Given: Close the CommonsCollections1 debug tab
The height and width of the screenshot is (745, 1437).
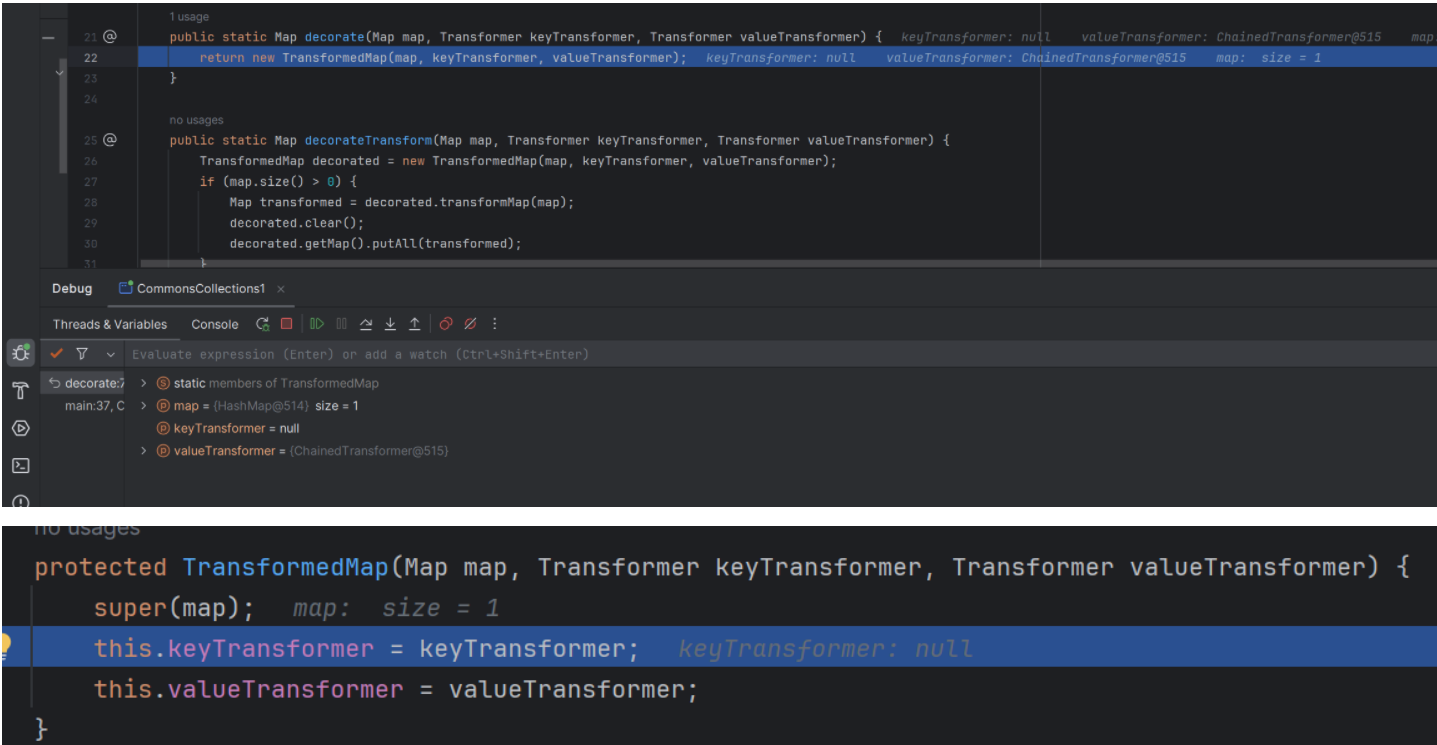Looking at the screenshot, I should point(281,289).
